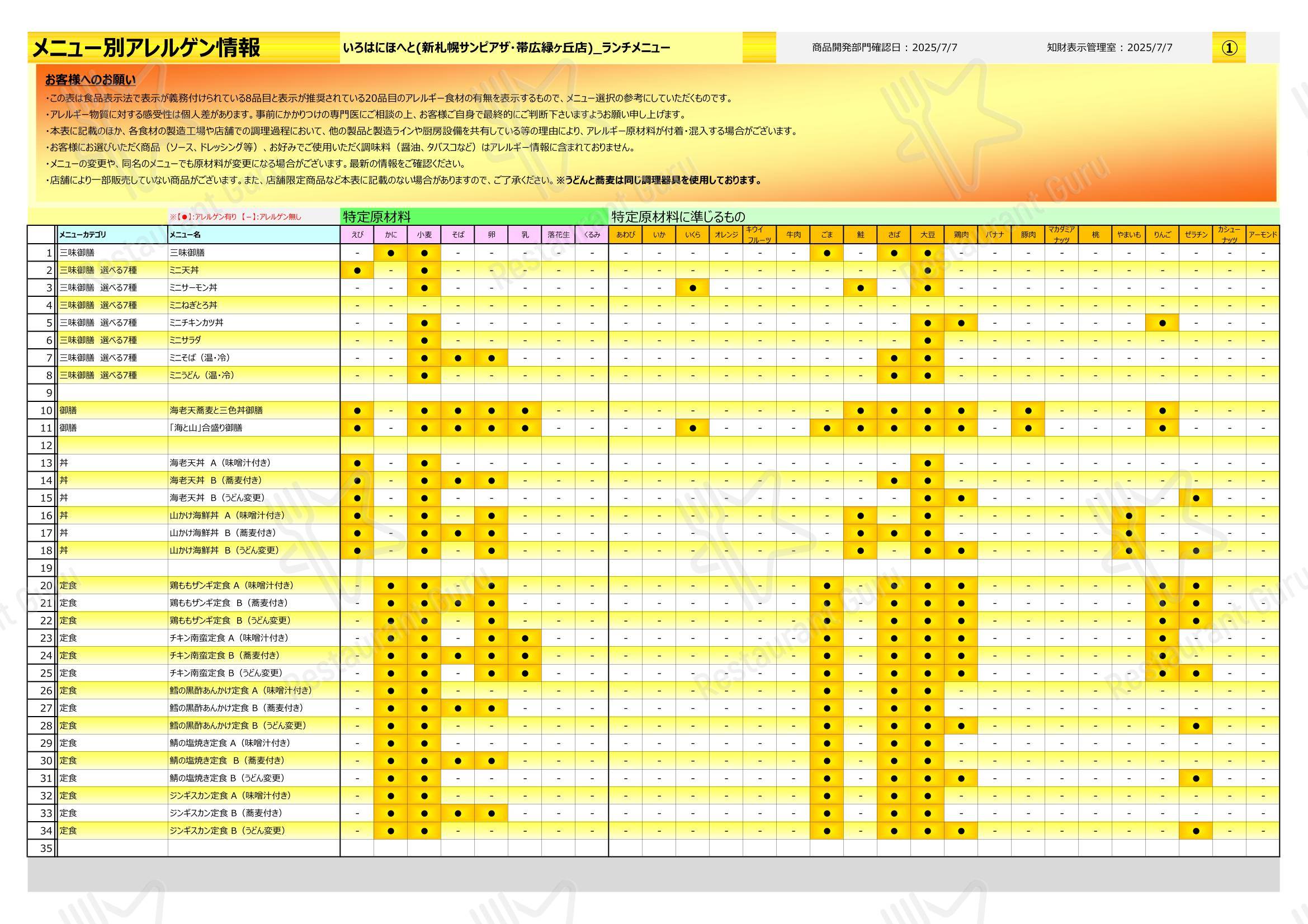
Task: Select the menu name ミニサラダ
Action: click(186, 340)
